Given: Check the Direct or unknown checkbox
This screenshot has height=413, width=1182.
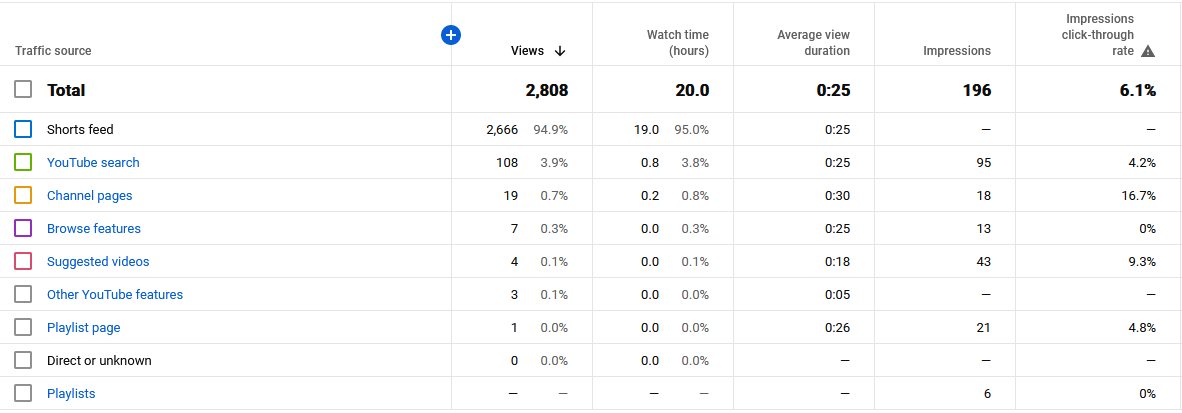Looking at the screenshot, I should tap(23, 360).
